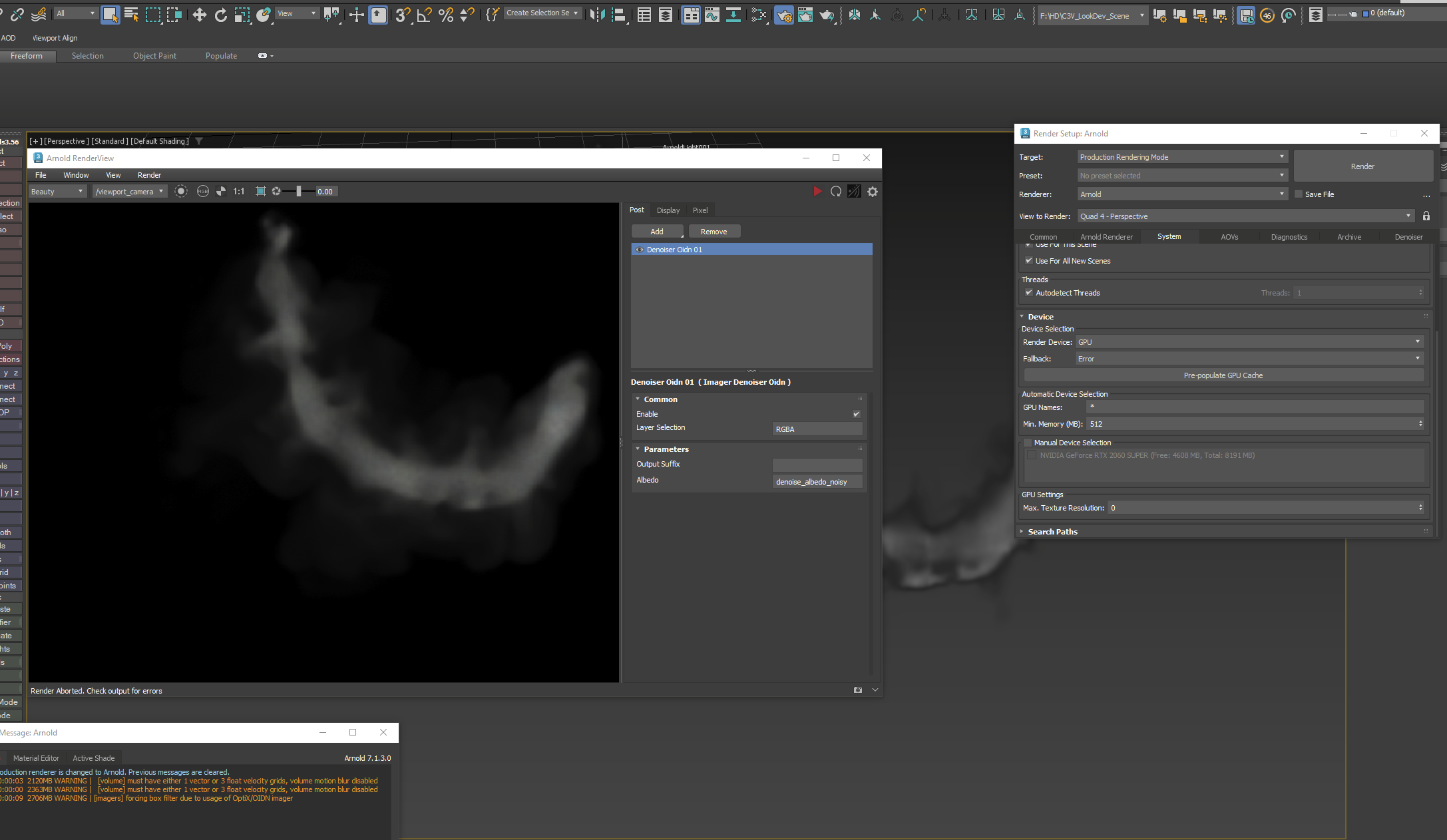
Task: Select the Move tool in the toolbar
Action: pos(200,14)
